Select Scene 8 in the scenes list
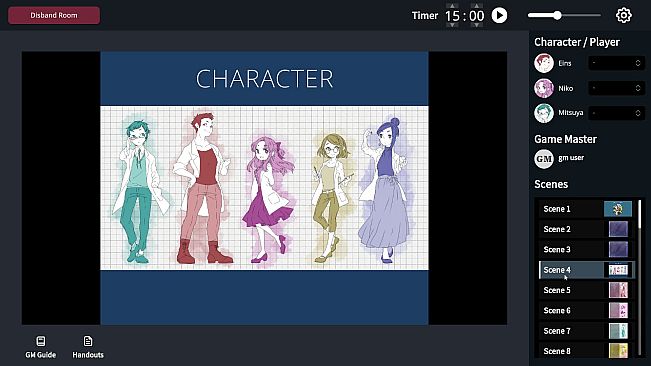 pos(587,351)
